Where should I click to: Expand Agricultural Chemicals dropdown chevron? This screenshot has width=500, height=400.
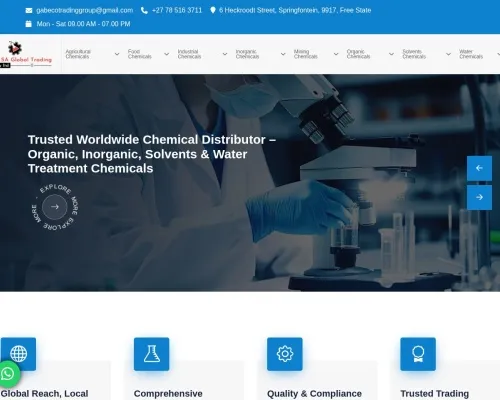117,54
